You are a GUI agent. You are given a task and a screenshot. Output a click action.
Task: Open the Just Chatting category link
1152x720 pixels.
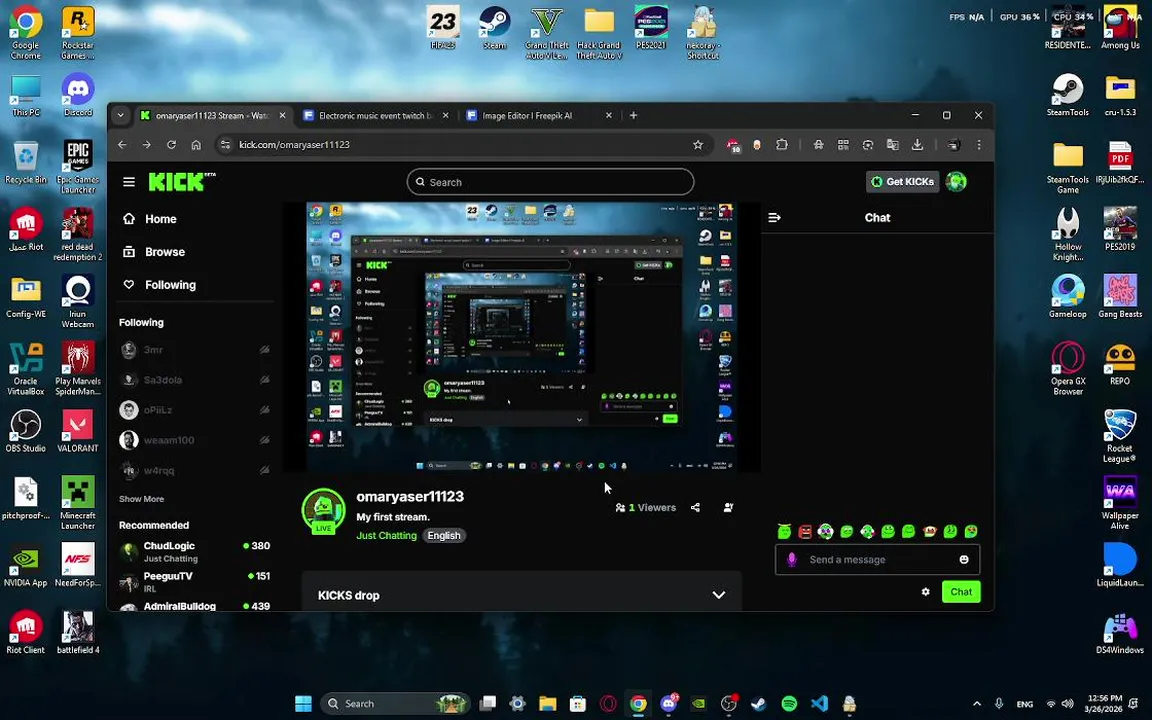(x=386, y=536)
